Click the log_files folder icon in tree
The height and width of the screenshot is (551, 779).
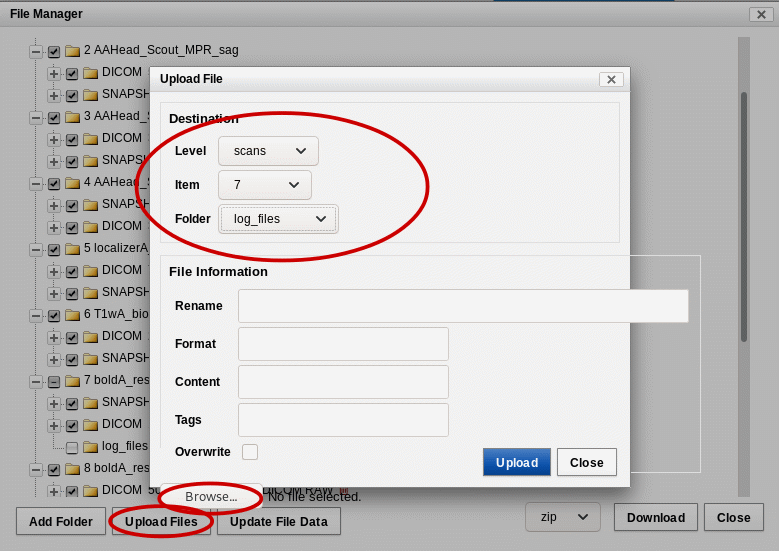pos(90,446)
